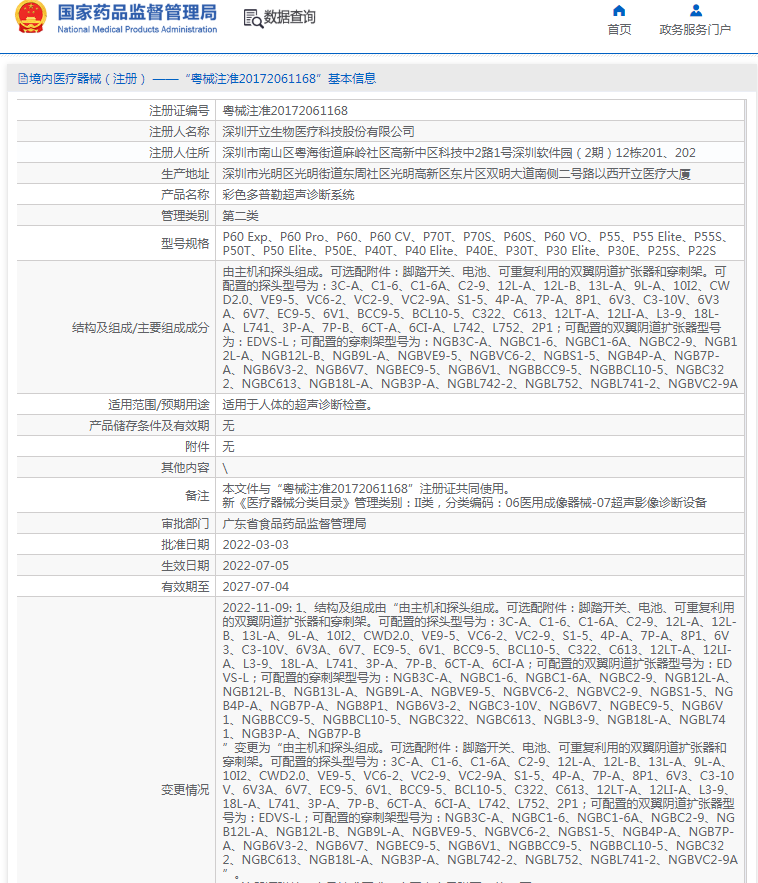Screen dimensions: 758x883
Task: Click the 批准日期 label
Action: point(185,545)
